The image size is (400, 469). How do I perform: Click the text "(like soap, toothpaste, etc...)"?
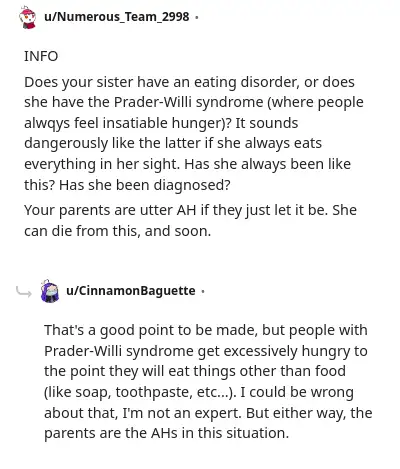click(140, 392)
